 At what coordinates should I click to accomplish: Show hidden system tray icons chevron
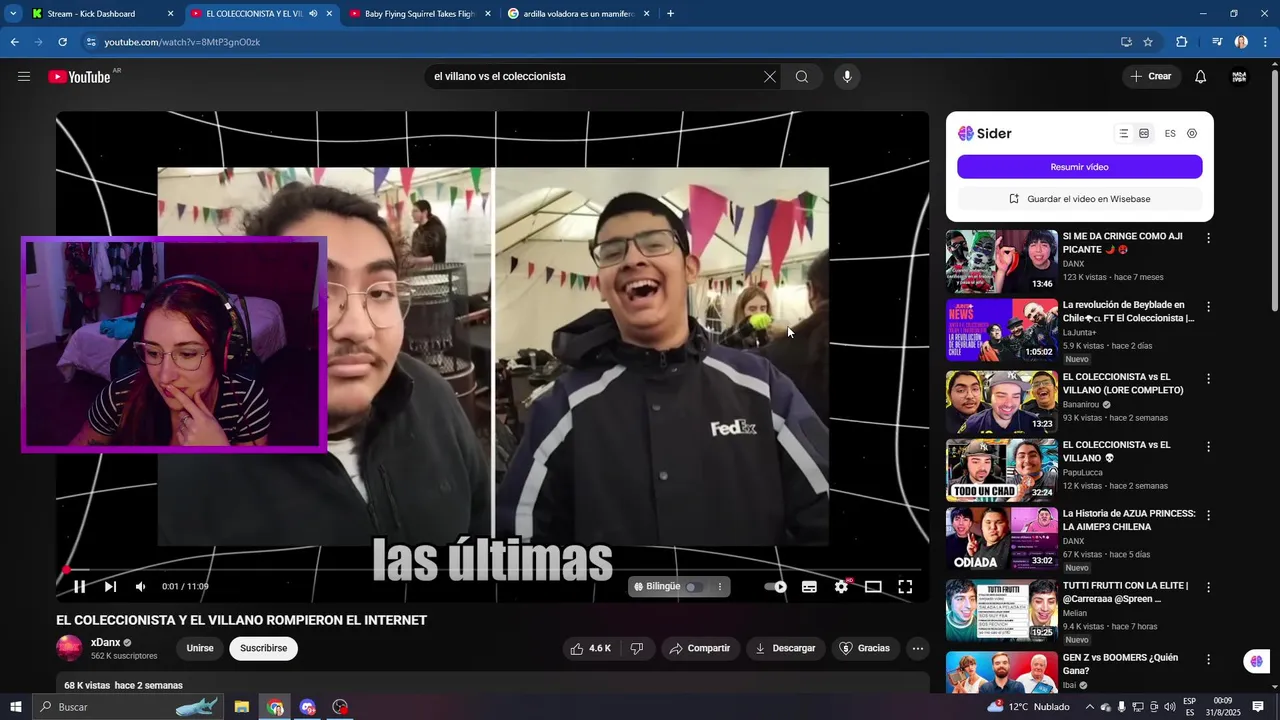click(1090, 707)
